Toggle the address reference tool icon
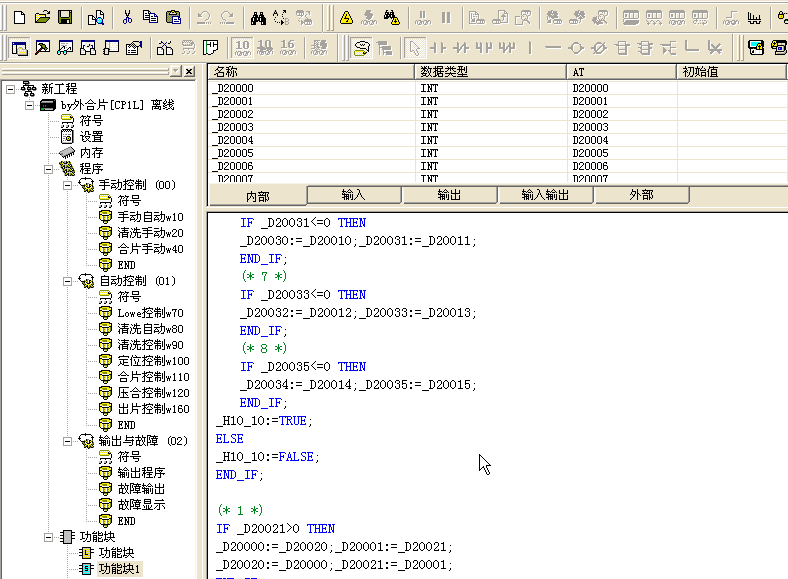This screenshot has height=579, width=788. tap(88, 48)
